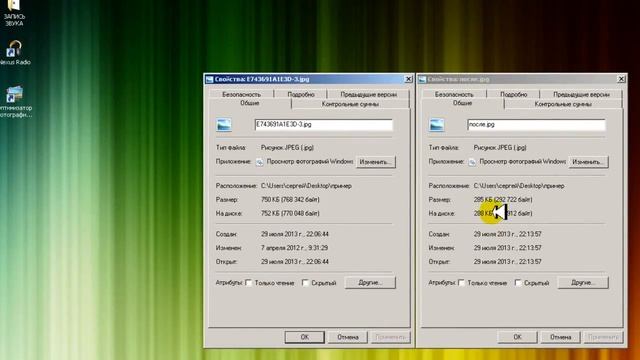Screen dimensions: 640x360
Task: Click the Применить button in после.jpg window
Action: [603, 337]
